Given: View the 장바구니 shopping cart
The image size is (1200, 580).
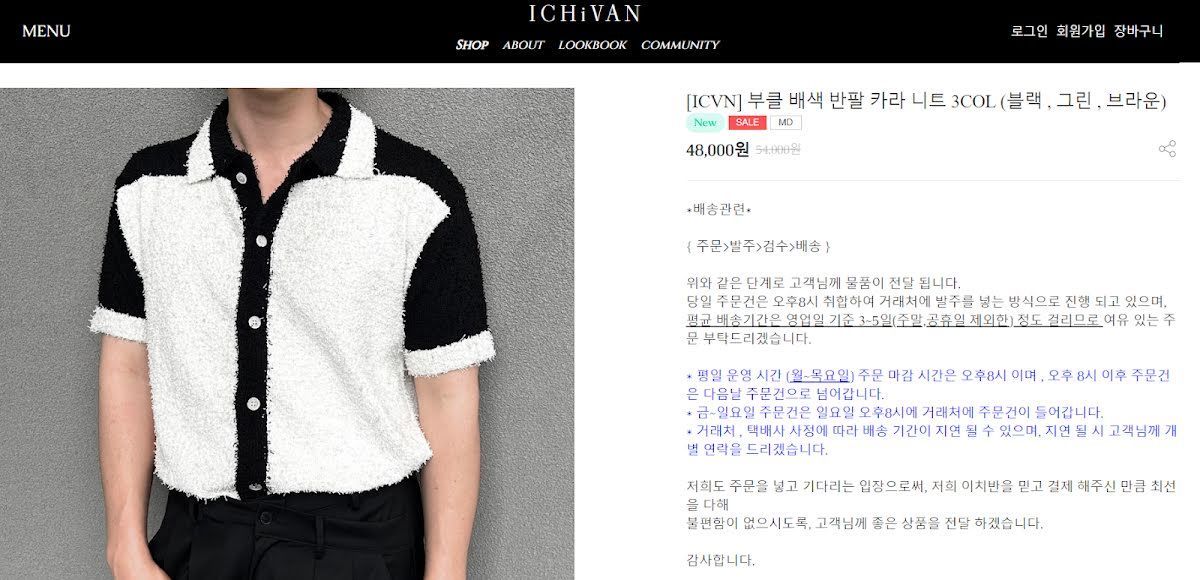Looking at the screenshot, I should point(1139,31).
